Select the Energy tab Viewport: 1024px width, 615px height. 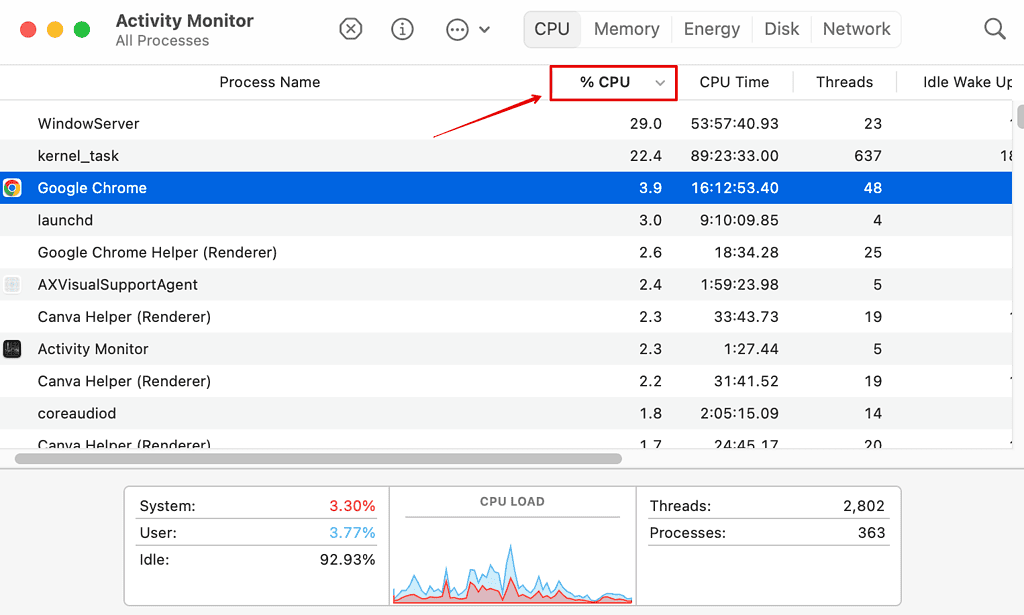(x=711, y=28)
